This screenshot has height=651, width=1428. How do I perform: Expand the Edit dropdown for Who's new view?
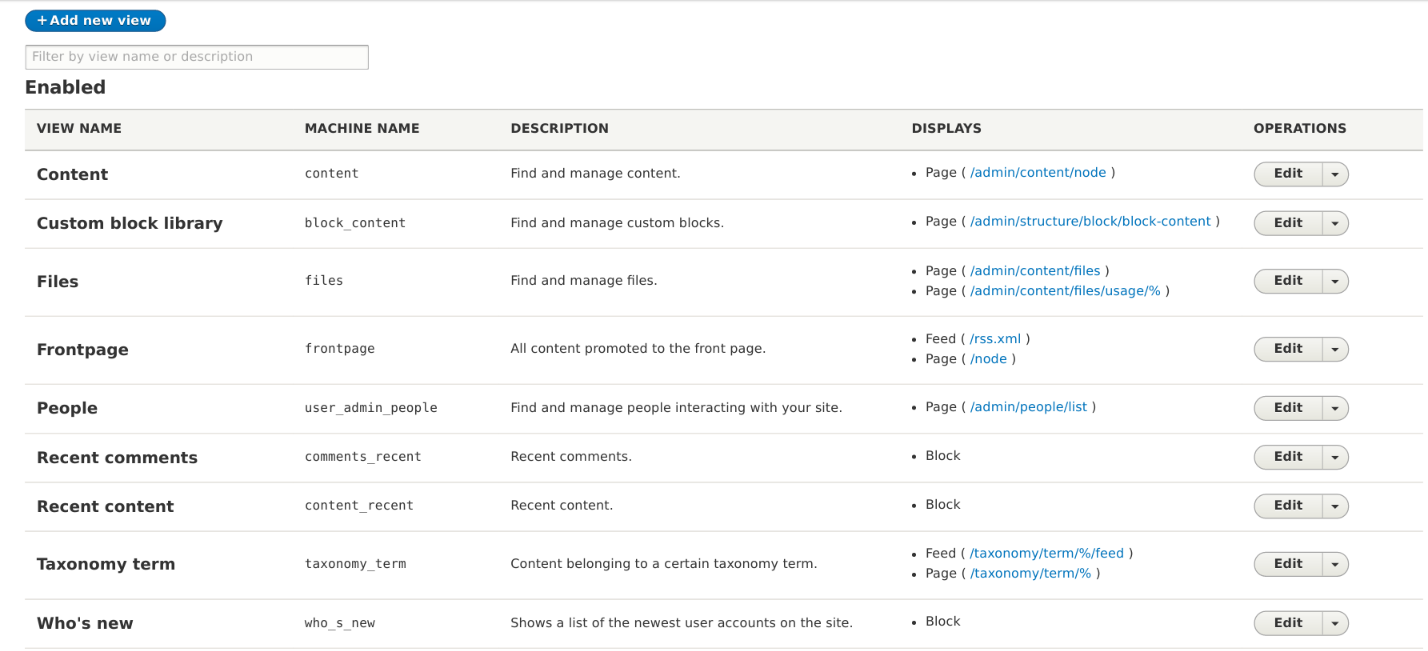tap(1335, 622)
